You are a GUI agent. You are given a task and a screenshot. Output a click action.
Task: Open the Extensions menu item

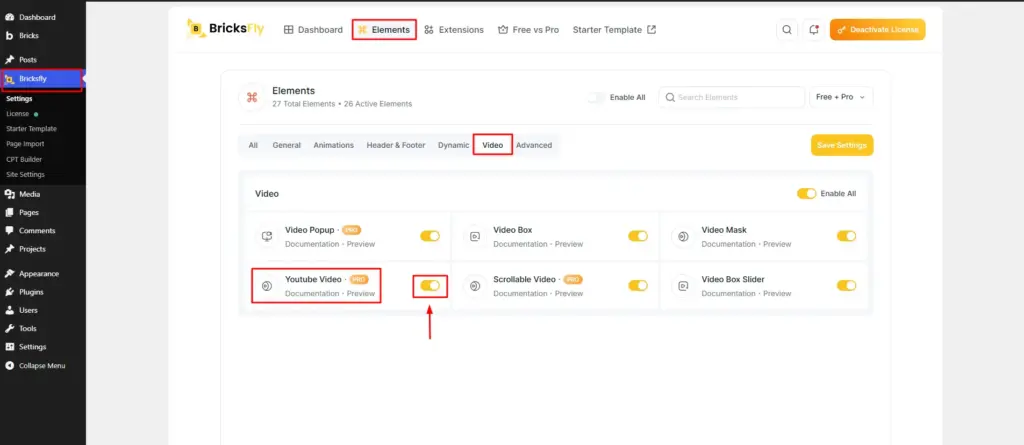tap(454, 29)
